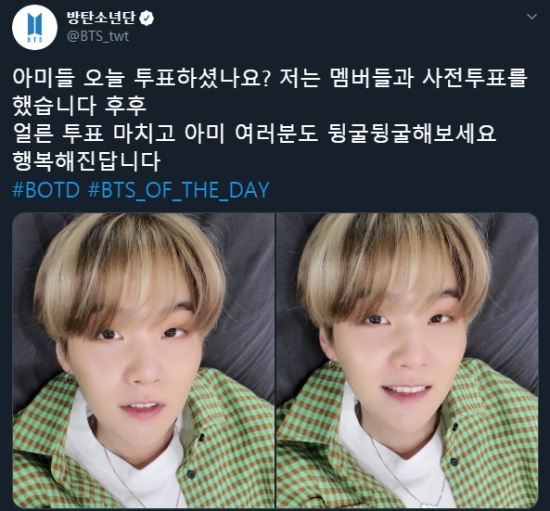550x511 pixels.
Task: Click the green checkered shirt in right photo
Action: pos(491,438)
